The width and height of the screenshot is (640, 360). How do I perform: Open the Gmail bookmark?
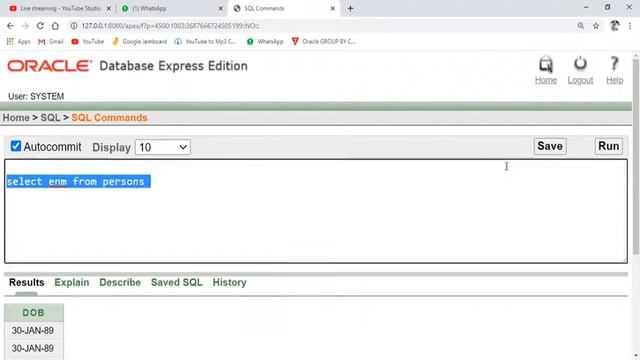tap(51, 41)
